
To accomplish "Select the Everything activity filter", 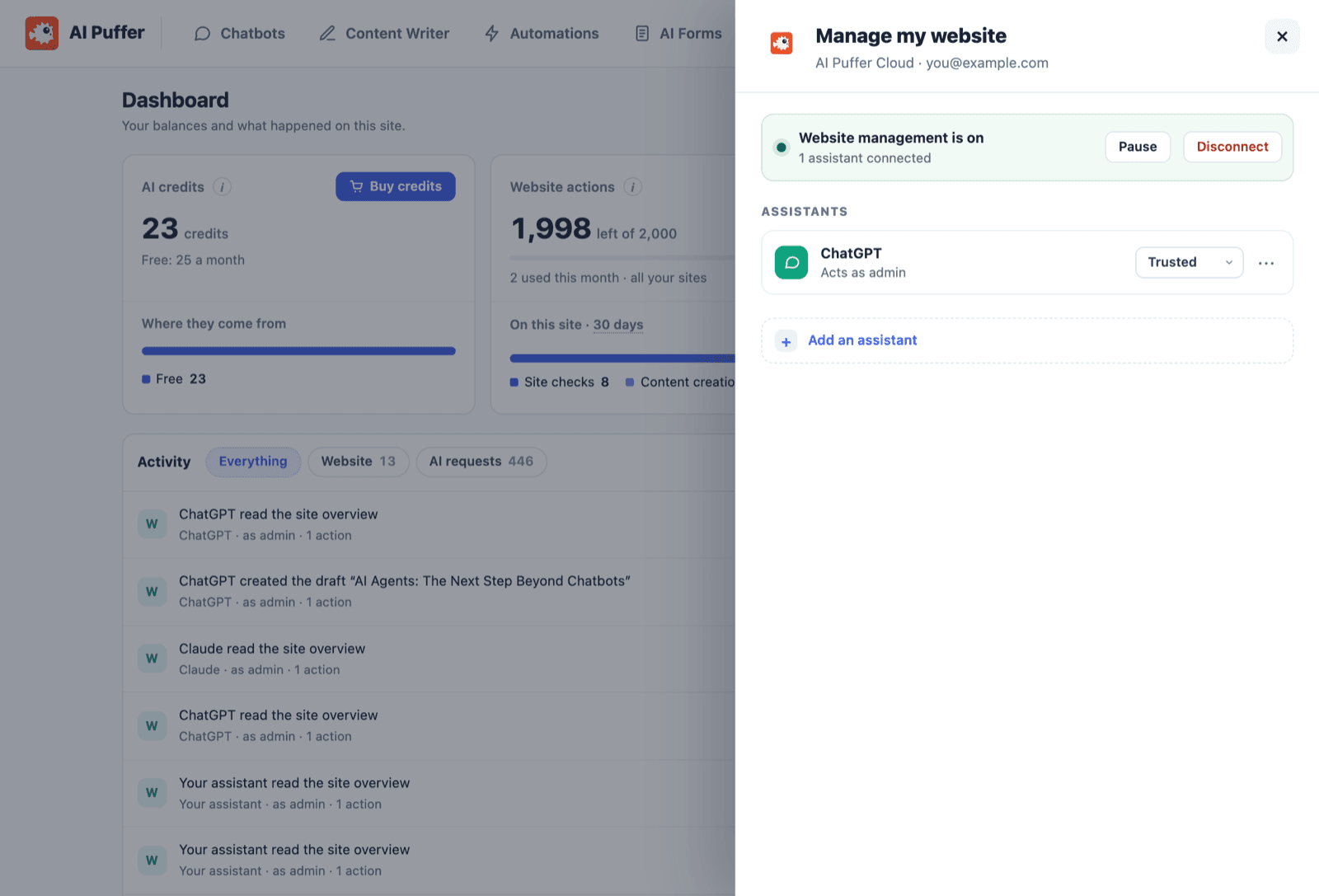I will coord(253,462).
